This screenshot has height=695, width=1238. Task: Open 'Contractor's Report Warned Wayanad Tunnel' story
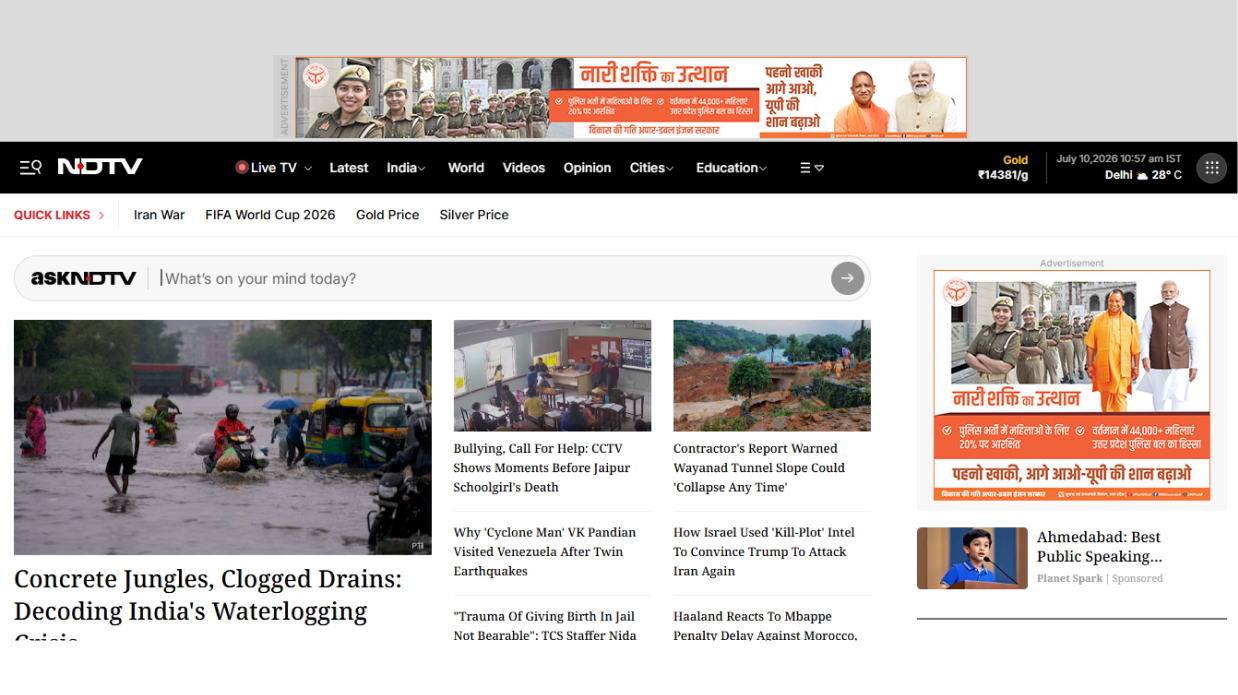759,468
